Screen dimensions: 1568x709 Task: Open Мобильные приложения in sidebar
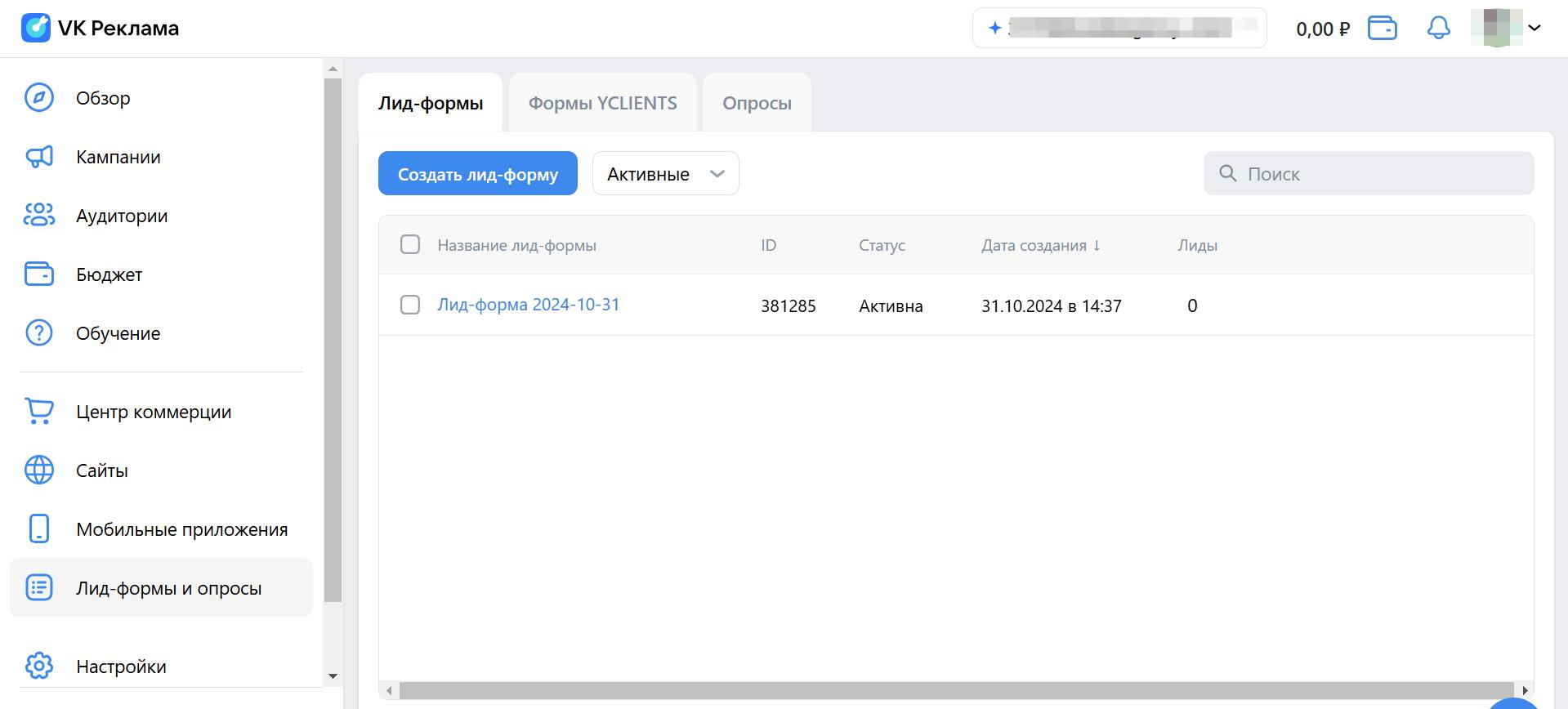(x=161, y=529)
